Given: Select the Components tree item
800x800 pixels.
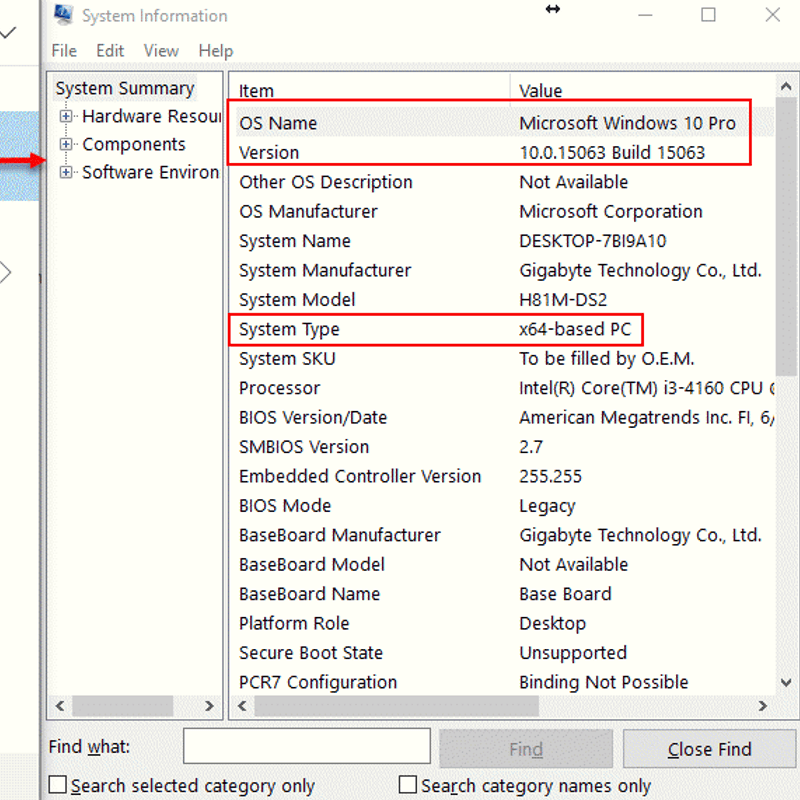Looking at the screenshot, I should pos(134,144).
